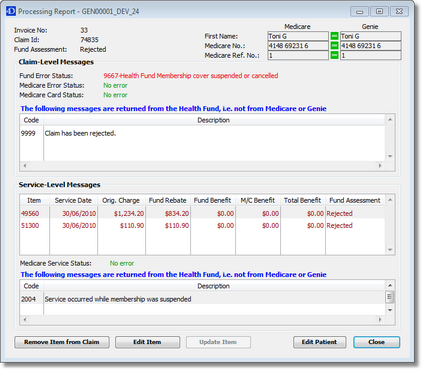
Task: Sort by Orig. Charge column header
Action: [121, 200]
